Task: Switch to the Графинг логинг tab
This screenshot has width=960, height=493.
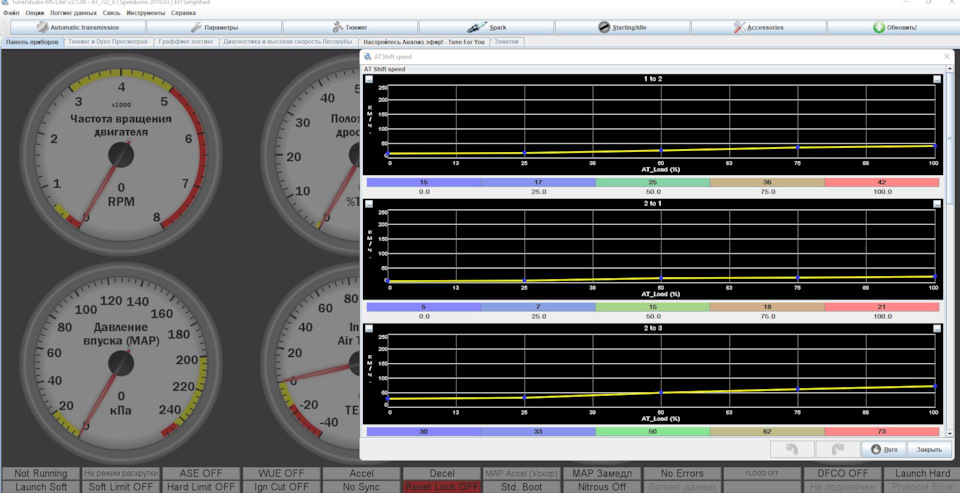Action: (x=186, y=42)
